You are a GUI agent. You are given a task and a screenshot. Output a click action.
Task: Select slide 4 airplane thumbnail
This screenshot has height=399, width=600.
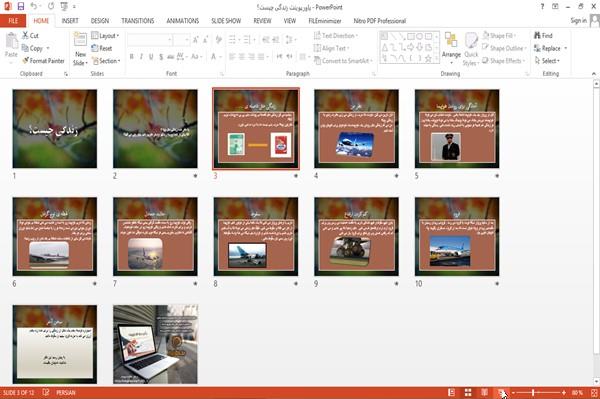tap(356, 129)
